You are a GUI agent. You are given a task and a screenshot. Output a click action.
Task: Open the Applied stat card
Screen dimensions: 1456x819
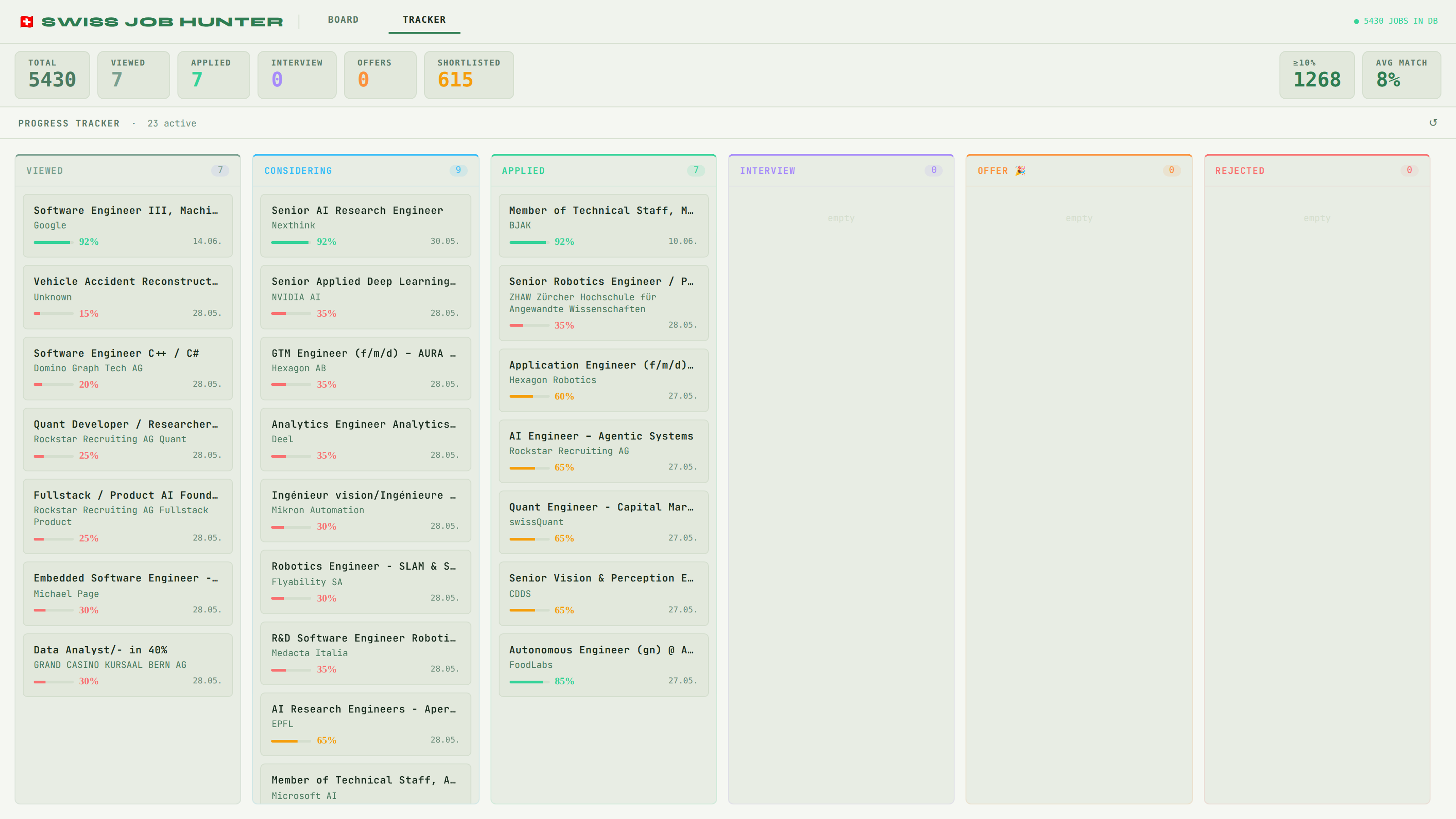click(214, 75)
